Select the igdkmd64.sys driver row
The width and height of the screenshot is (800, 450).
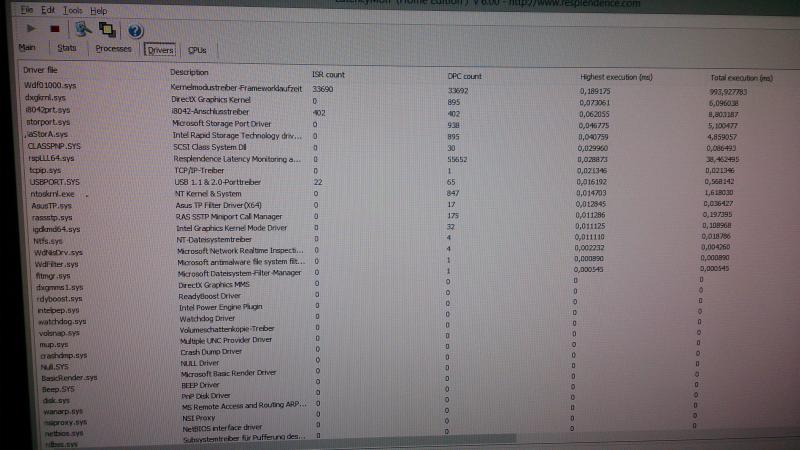click(x=57, y=229)
